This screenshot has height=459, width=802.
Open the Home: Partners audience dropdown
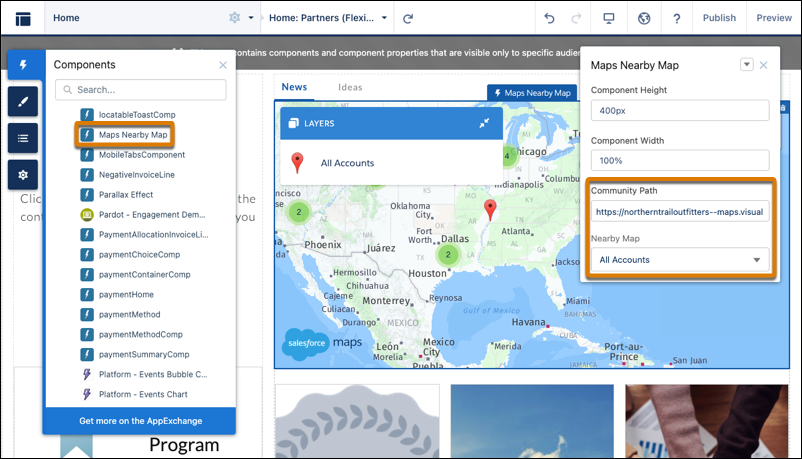click(x=327, y=18)
